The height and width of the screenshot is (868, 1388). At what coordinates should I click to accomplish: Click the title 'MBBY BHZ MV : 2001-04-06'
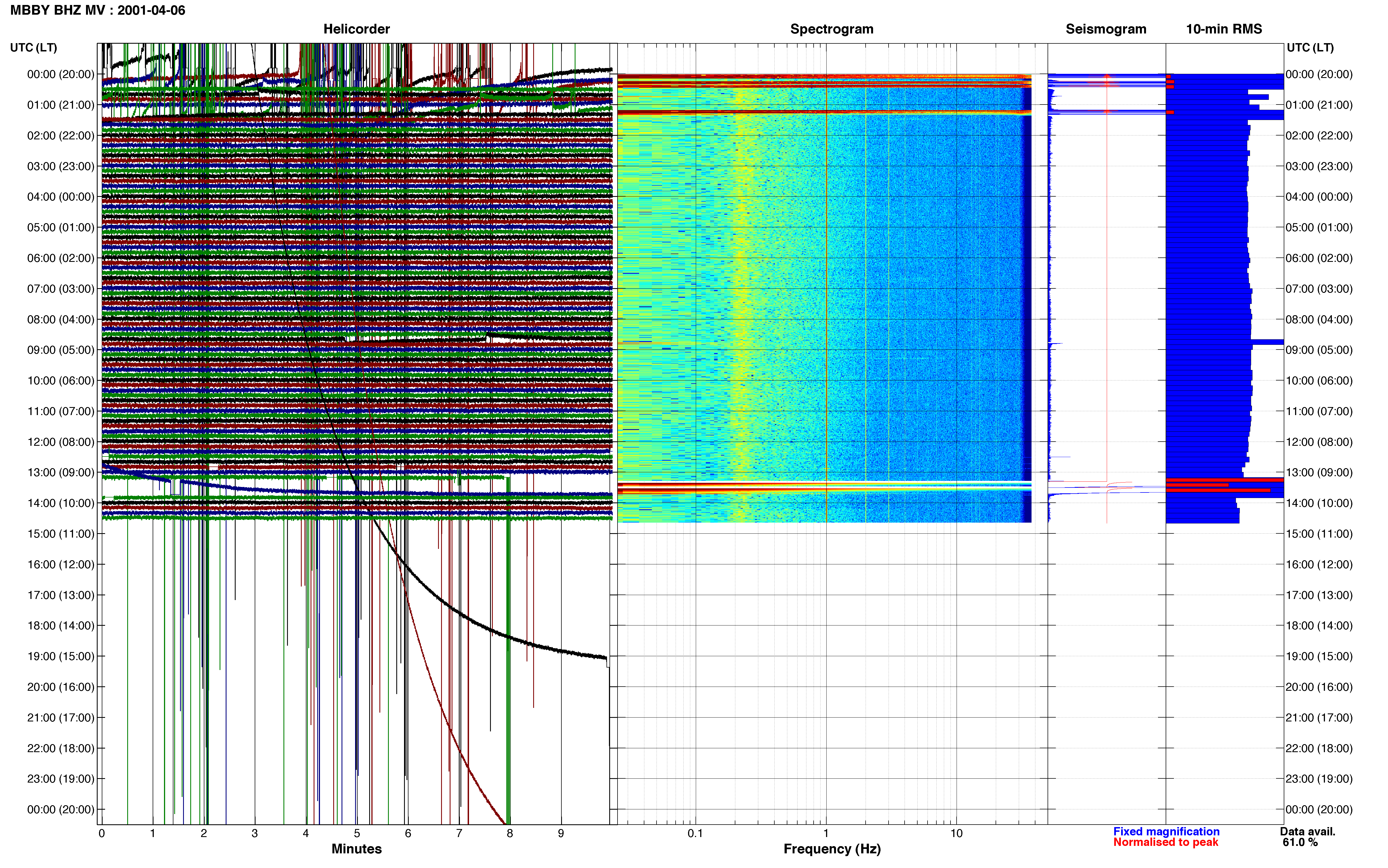click(98, 10)
